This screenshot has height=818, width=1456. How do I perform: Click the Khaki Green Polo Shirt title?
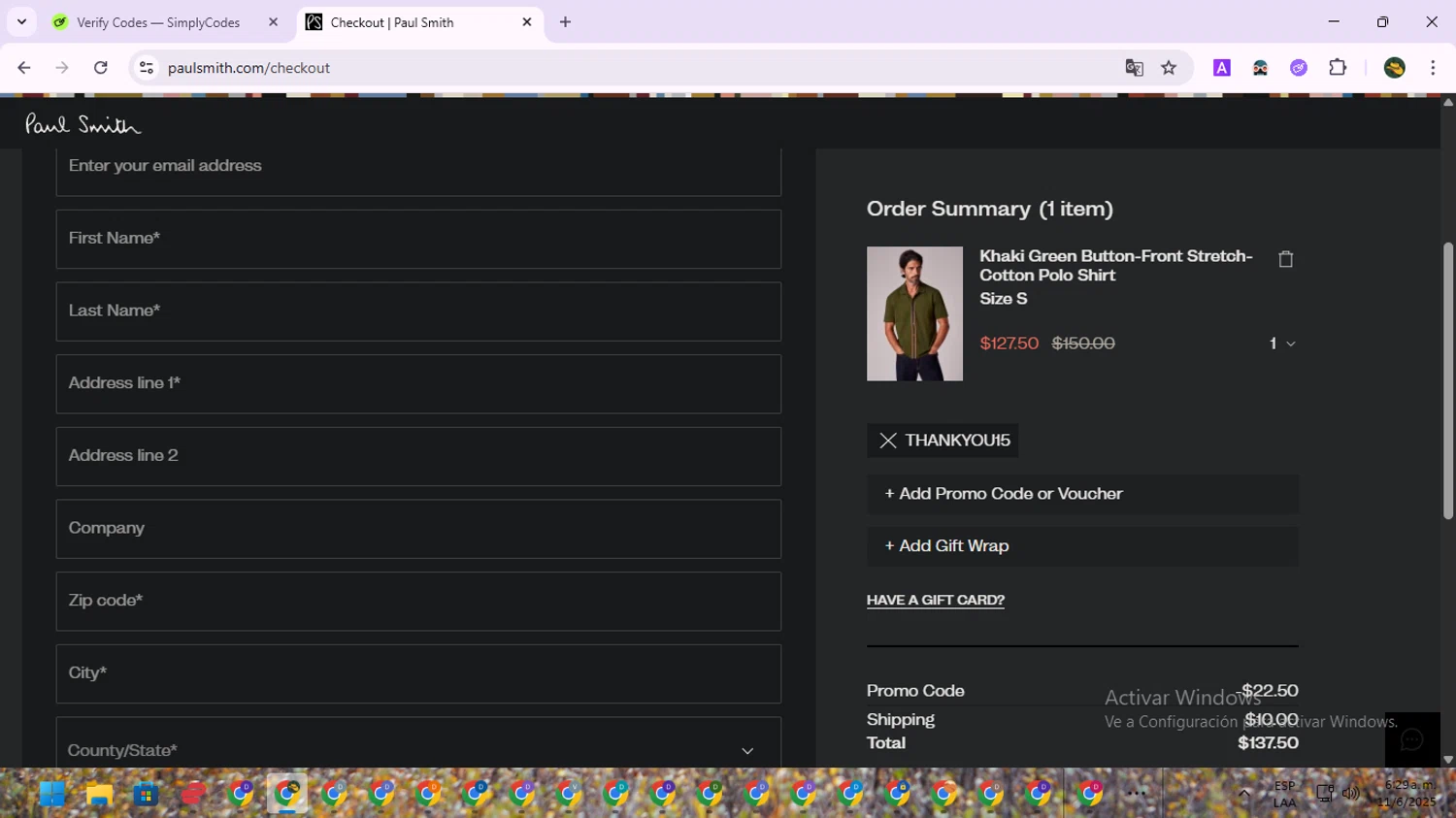1116,265
